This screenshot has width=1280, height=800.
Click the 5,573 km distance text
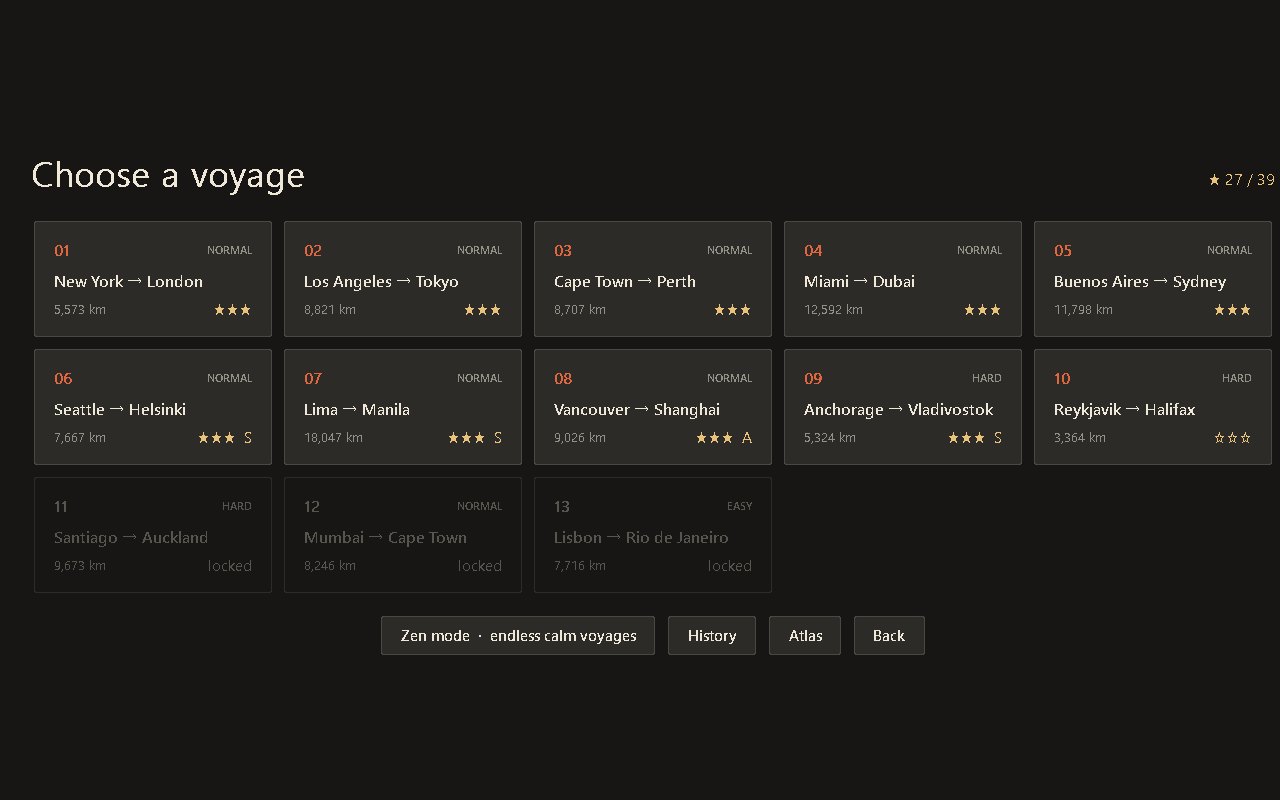[80, 310]
